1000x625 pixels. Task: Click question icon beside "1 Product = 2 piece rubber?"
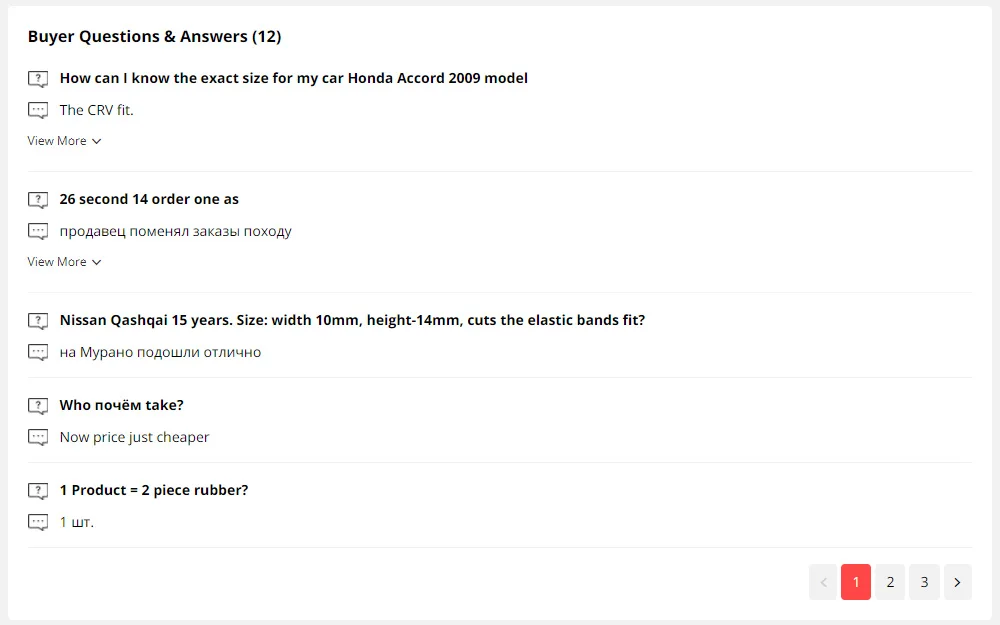click(38, 491)
